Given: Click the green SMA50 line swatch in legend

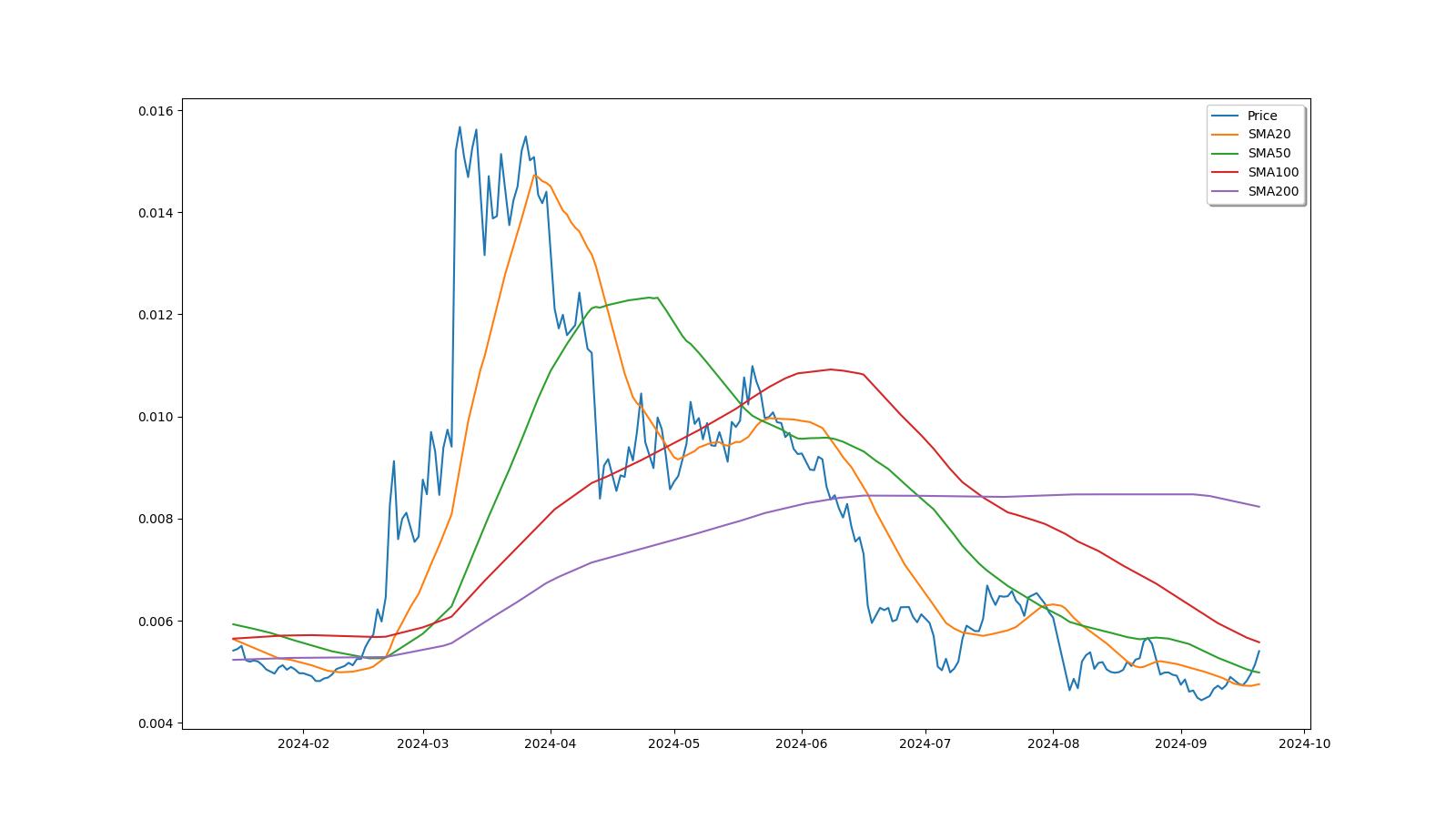Looking at the screenshot, I should [1226, 154].
